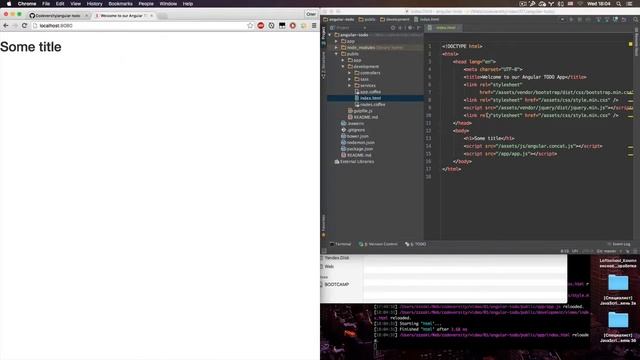This screenshot has width=640, height=360.
Task: Click the scroll-from-source target icon in the Project panel
Action: pyautogui.click(x=393, y=28)
